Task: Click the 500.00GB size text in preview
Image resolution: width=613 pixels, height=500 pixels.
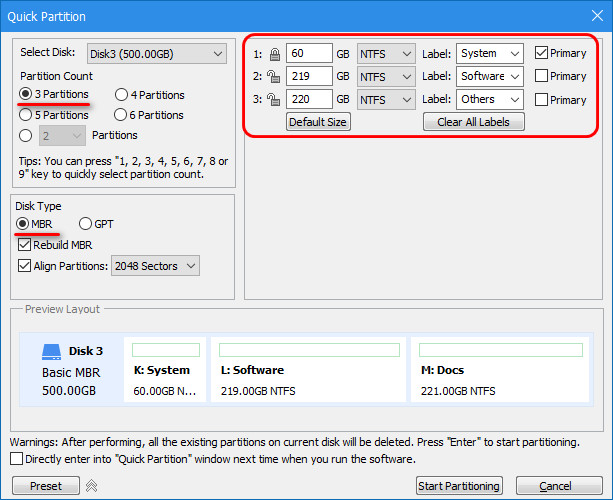Action: point(69,391)
